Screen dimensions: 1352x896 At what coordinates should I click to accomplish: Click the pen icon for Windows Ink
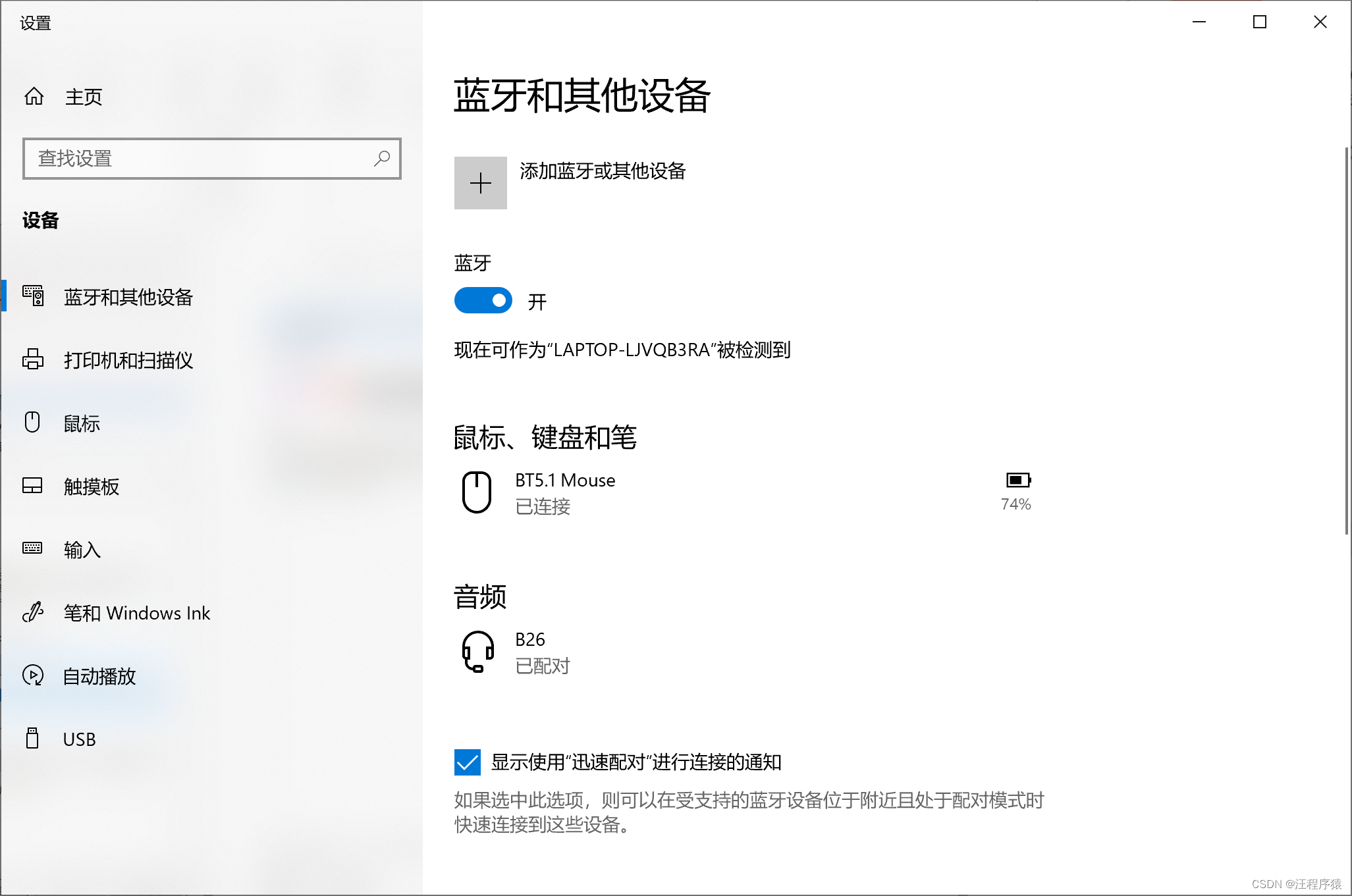tap(33, 612)
